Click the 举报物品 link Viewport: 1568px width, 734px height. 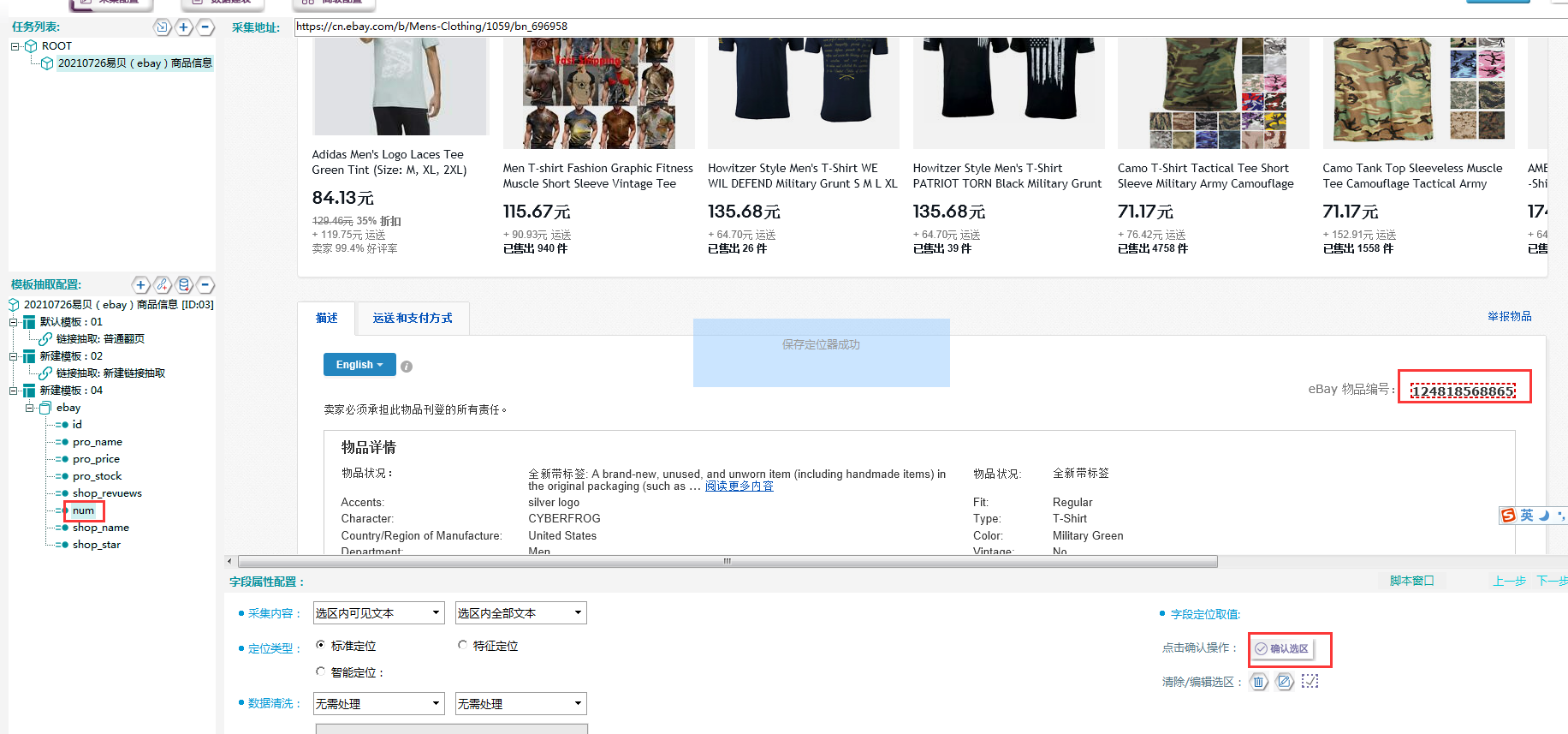pos(1509,316)
